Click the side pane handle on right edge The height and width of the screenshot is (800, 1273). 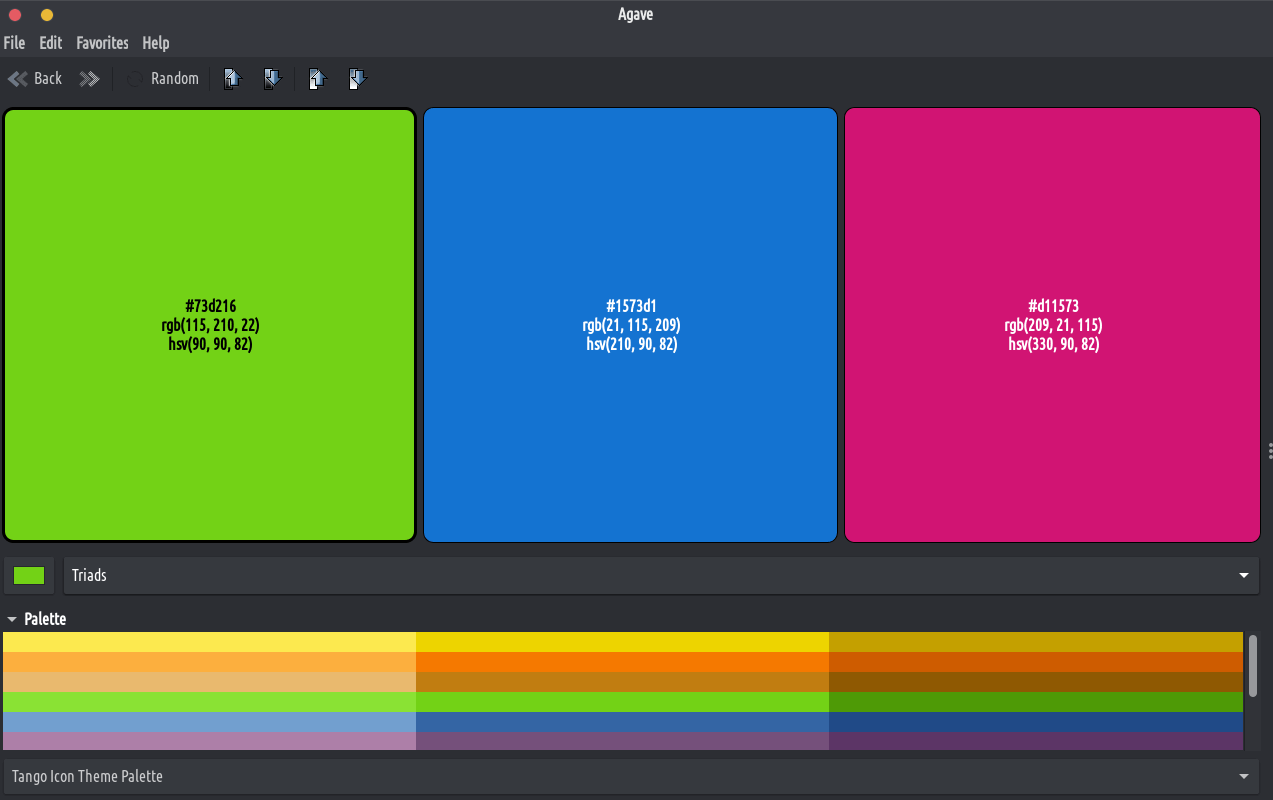pos(1269,451)
